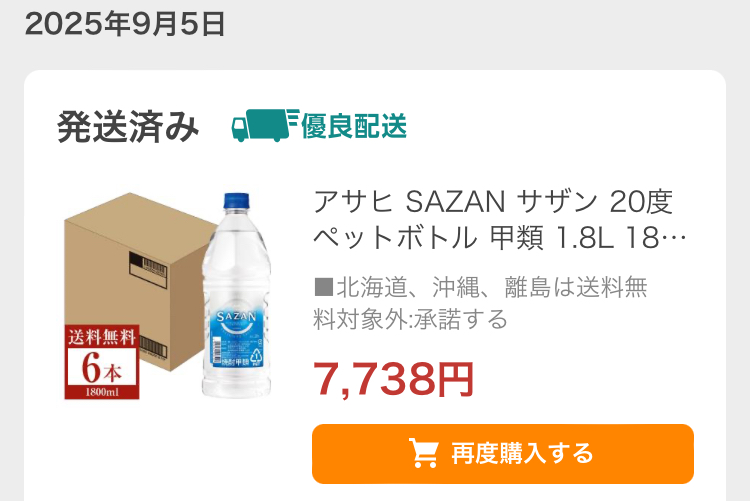Image resolution: width=750 pixels, height=501 pixels.
Task: Tap the 再度購入する reorder button
Action: pos(503,454)
